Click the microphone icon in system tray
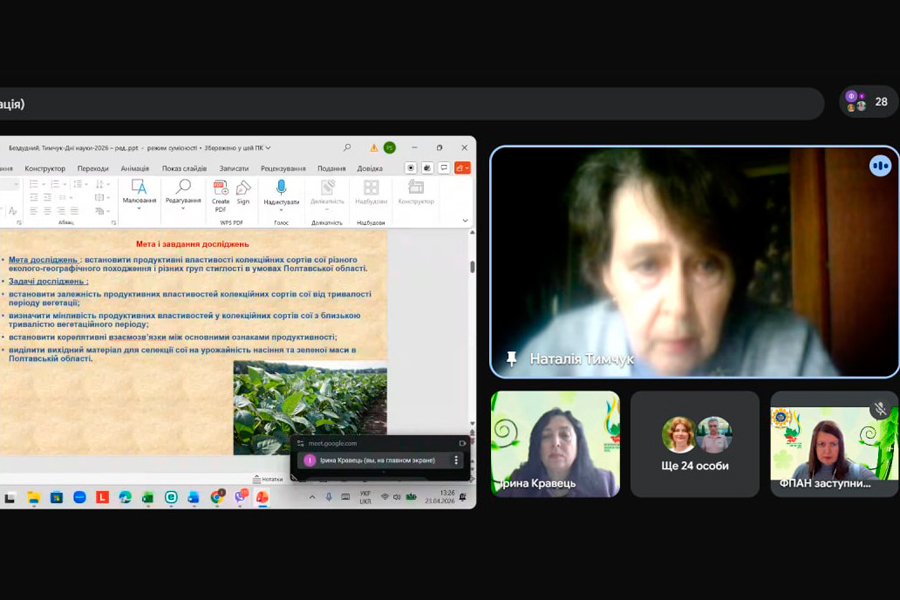The image size is (900, 600). (329, 497)
